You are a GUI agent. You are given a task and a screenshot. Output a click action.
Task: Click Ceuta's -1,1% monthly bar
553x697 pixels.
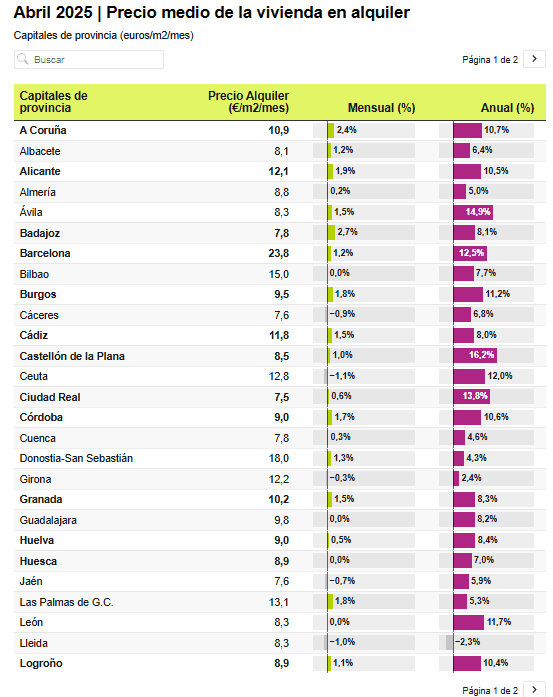(x=326, y=377)
